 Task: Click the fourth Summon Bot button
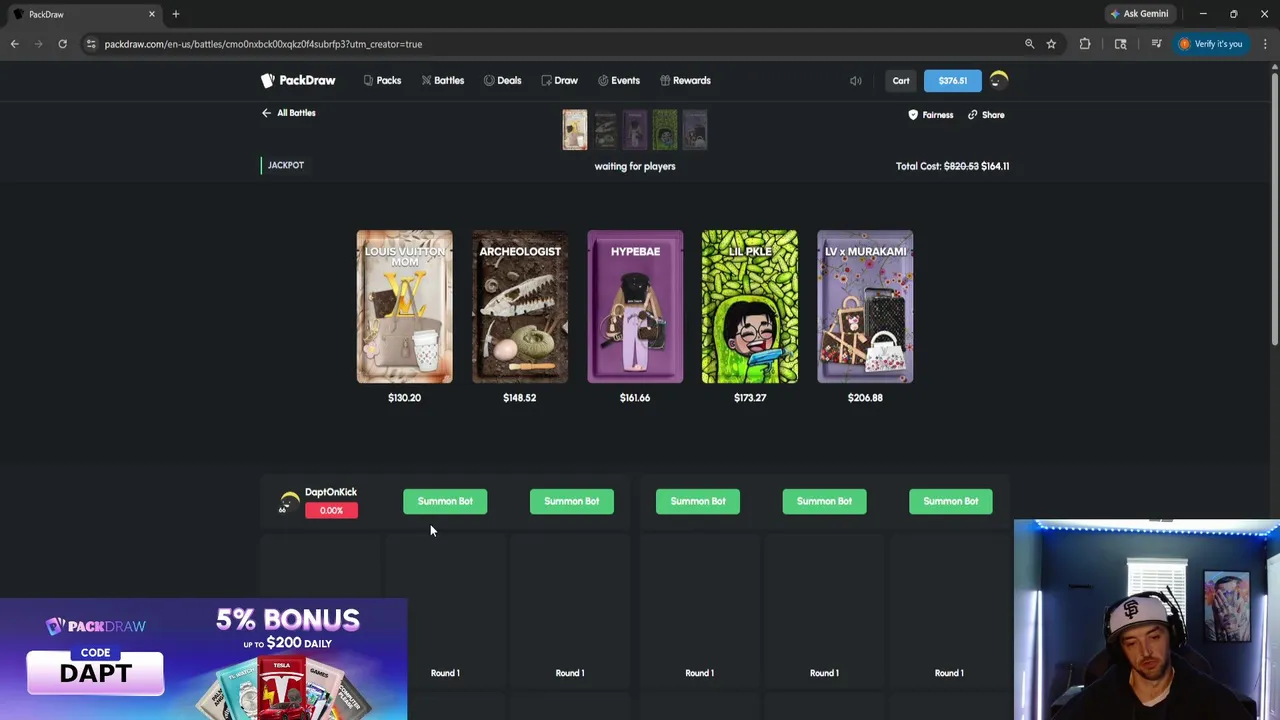(x=824, y=501)
